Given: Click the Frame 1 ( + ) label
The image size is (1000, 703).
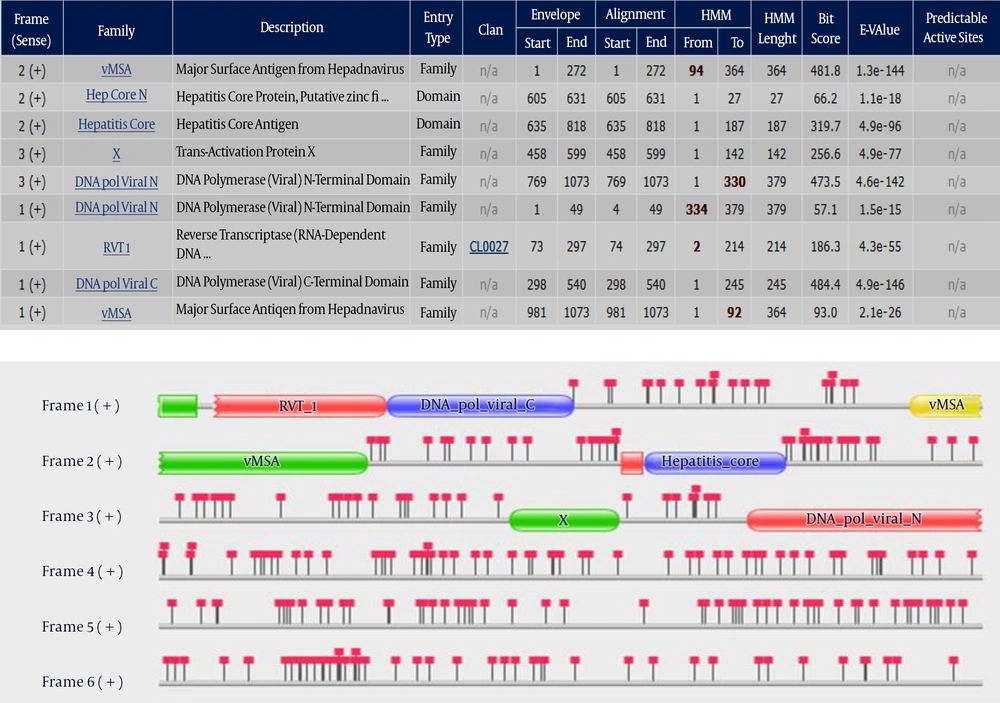Looking at the screenshot, I should click(x=81, y=406).
